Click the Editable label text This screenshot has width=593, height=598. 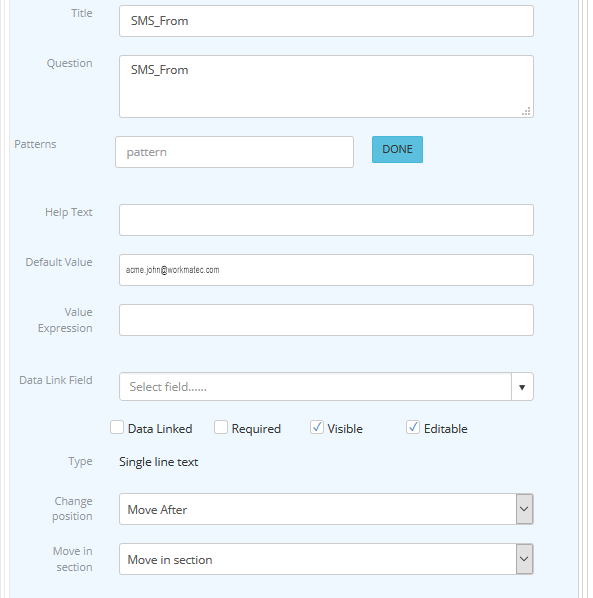[445, 429]
